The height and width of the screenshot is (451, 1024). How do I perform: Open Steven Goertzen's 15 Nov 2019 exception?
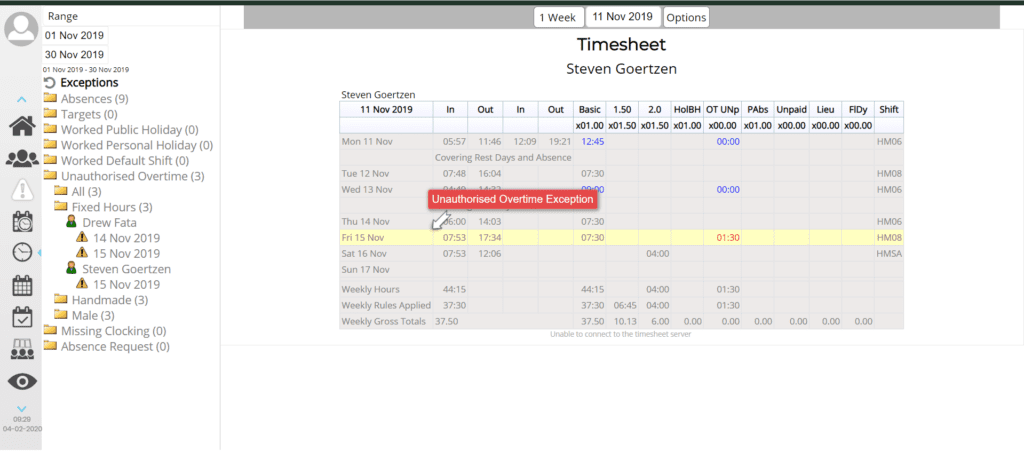click(118, 284)
